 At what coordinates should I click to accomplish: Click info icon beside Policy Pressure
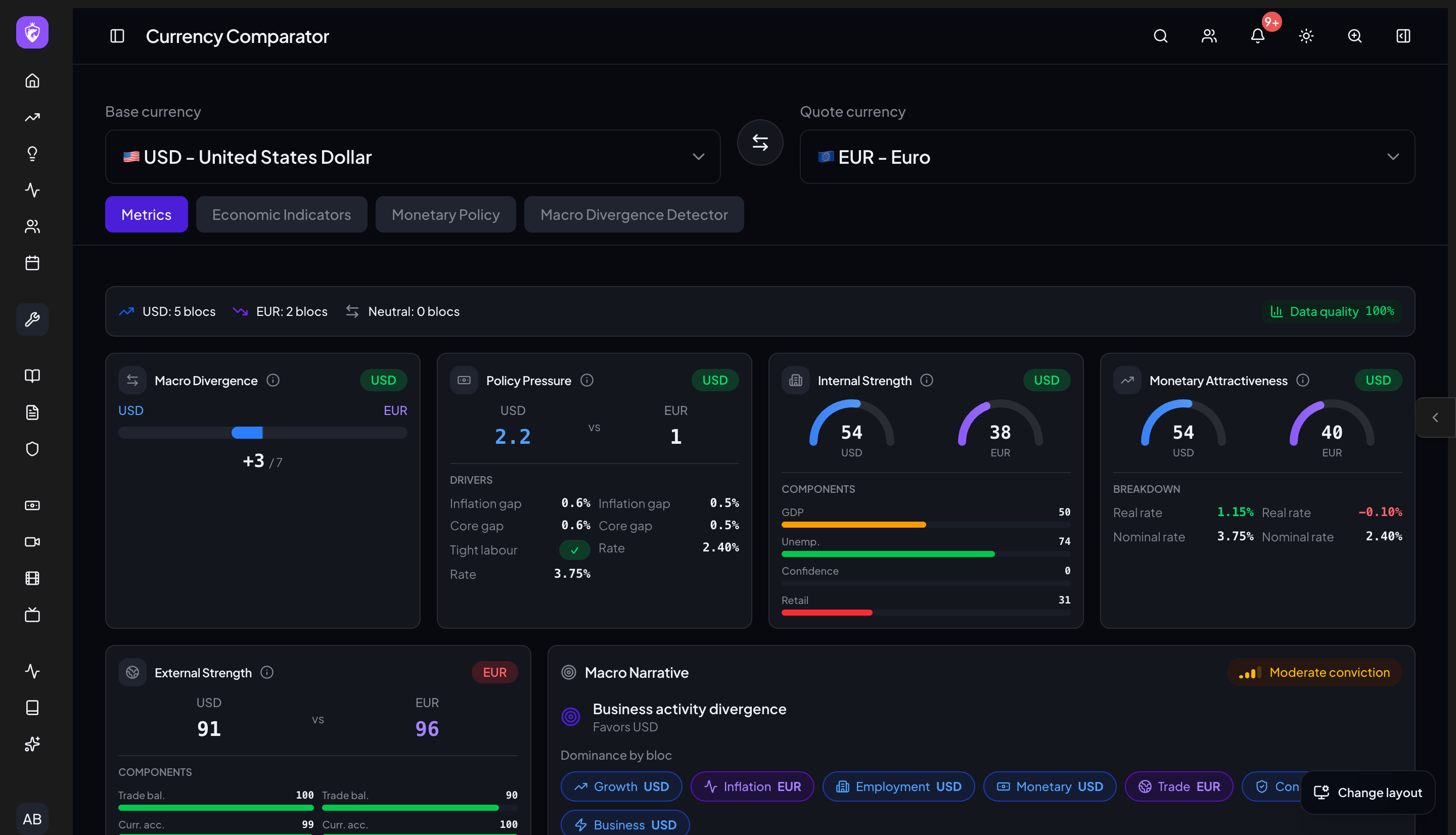pos(586,380)
